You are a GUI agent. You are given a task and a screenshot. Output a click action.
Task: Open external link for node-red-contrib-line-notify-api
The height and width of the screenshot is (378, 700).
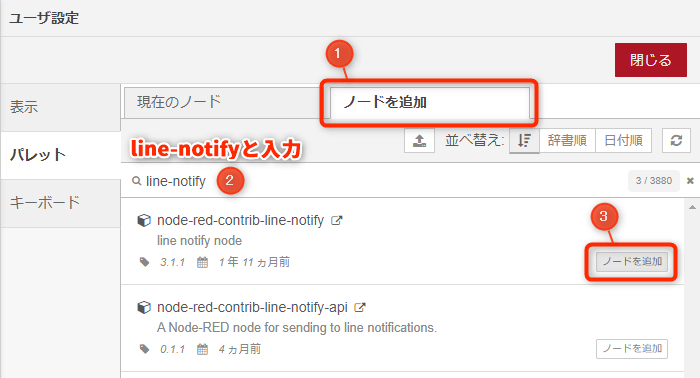click(x=360, y=307)
